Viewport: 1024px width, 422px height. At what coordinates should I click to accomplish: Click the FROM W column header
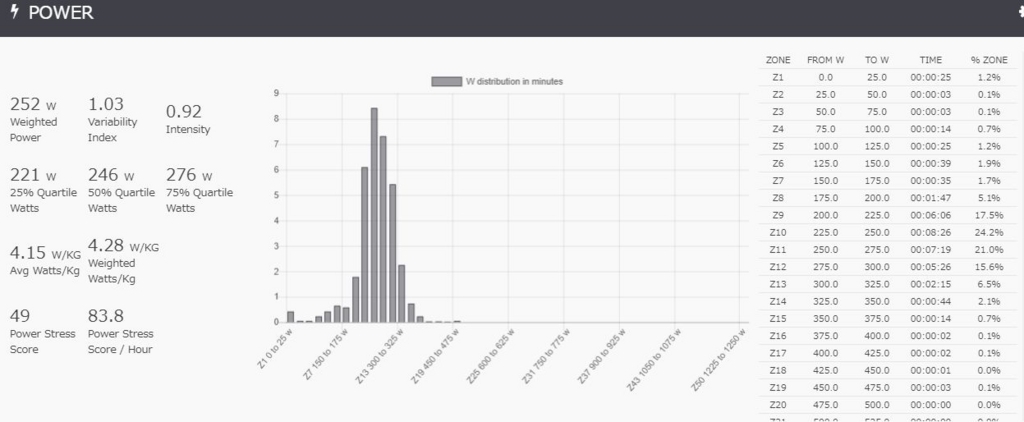coord(825,60)
